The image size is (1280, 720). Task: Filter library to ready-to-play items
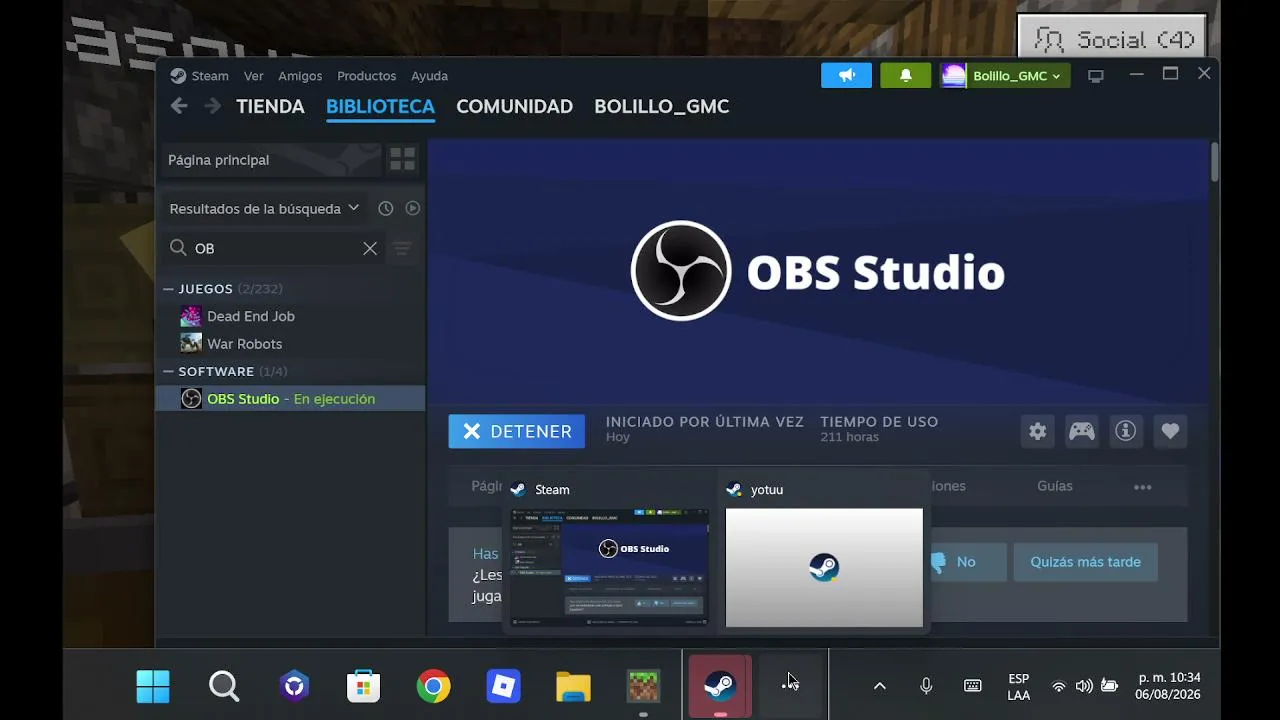click(x=412, y=208)
